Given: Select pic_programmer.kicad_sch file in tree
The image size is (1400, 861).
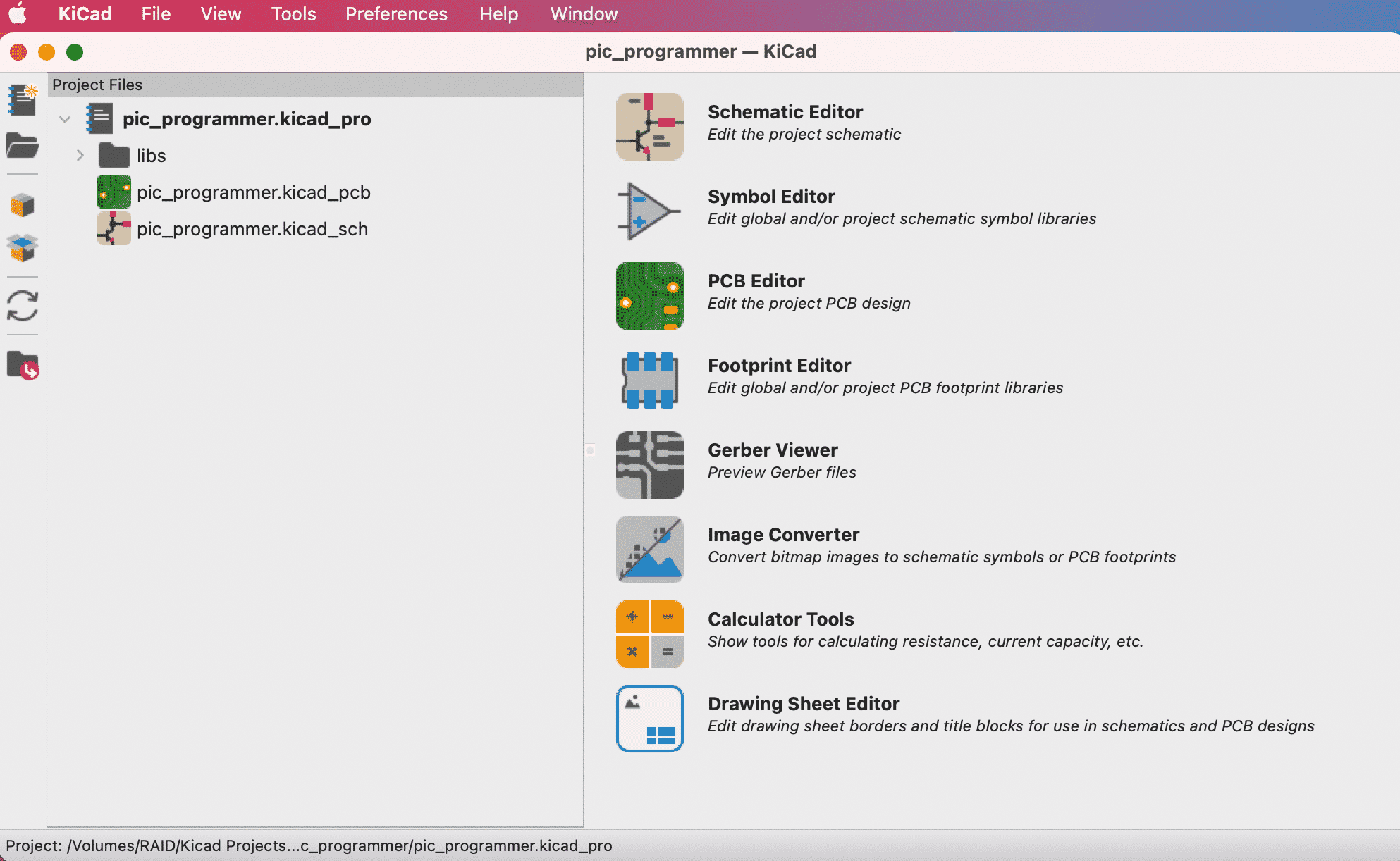Looking at the screenshot, I should (x=252, y=229).
